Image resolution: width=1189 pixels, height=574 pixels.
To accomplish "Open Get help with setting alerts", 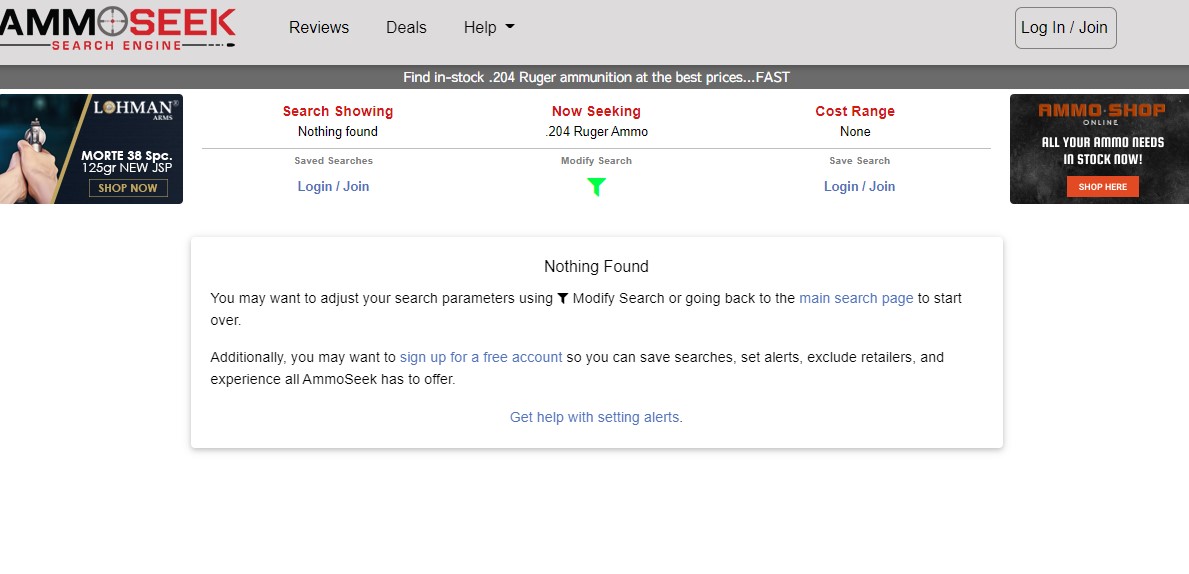I will 595,417.
